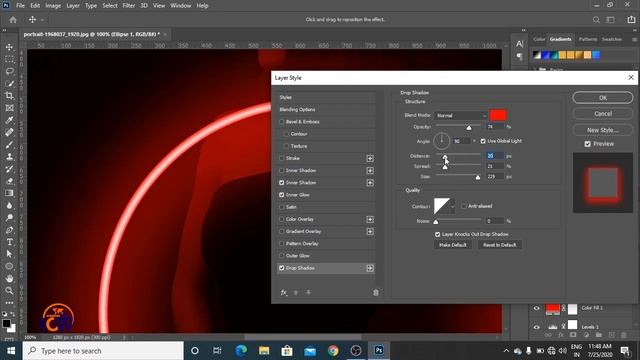Click the Angle dial control
This screenshot has width=640, height=360.
pos(442,141)
